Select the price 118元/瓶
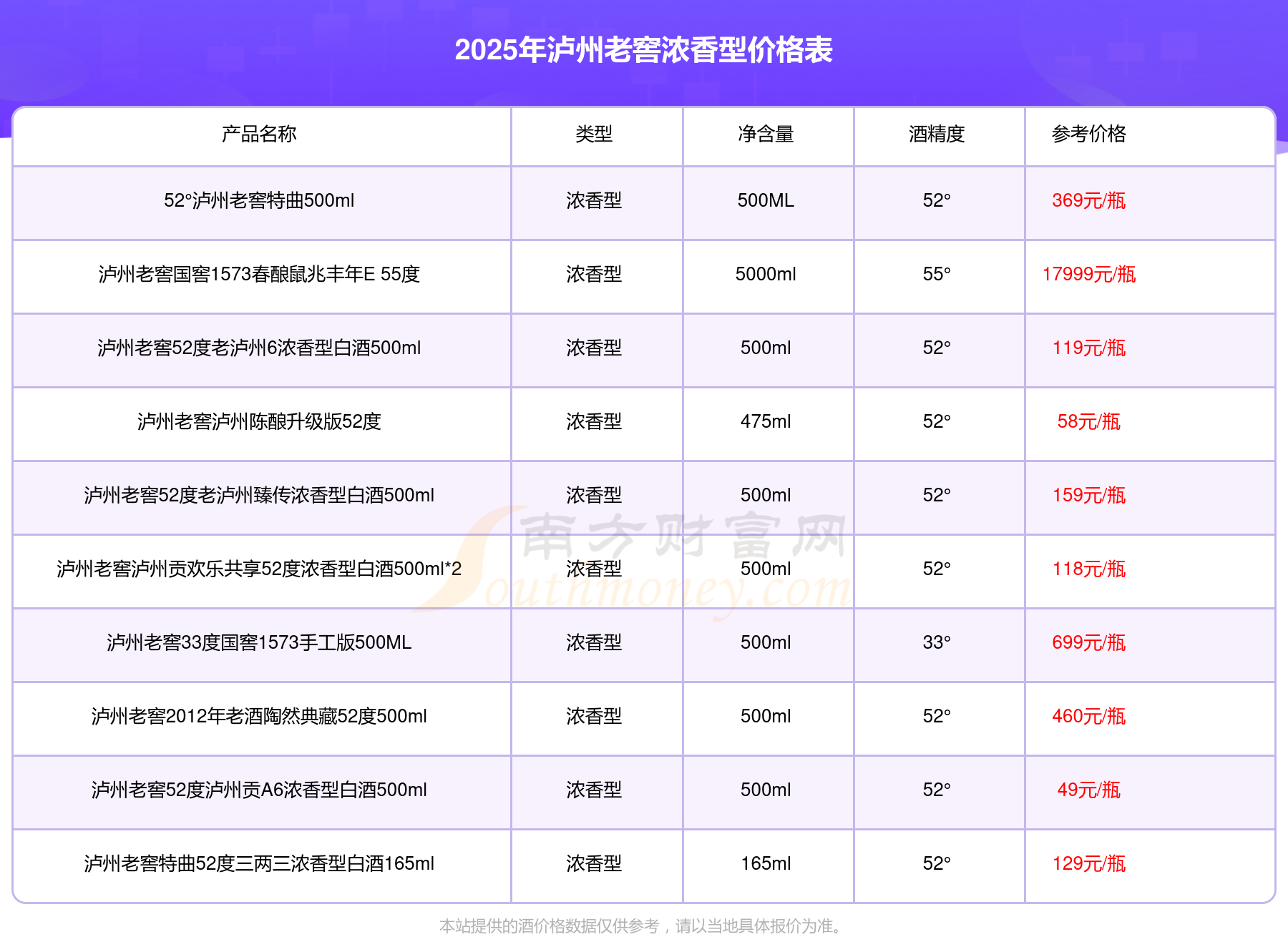The height and width of the screenshot is (937, 1288). coord(1089,569)
